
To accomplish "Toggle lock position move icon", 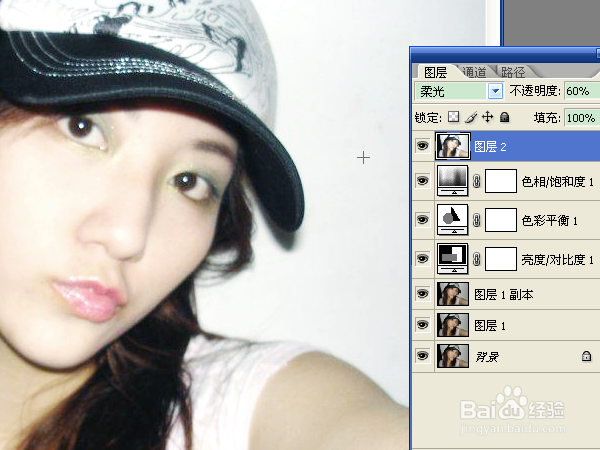I will pyautogui.click(x=488, y=117).
